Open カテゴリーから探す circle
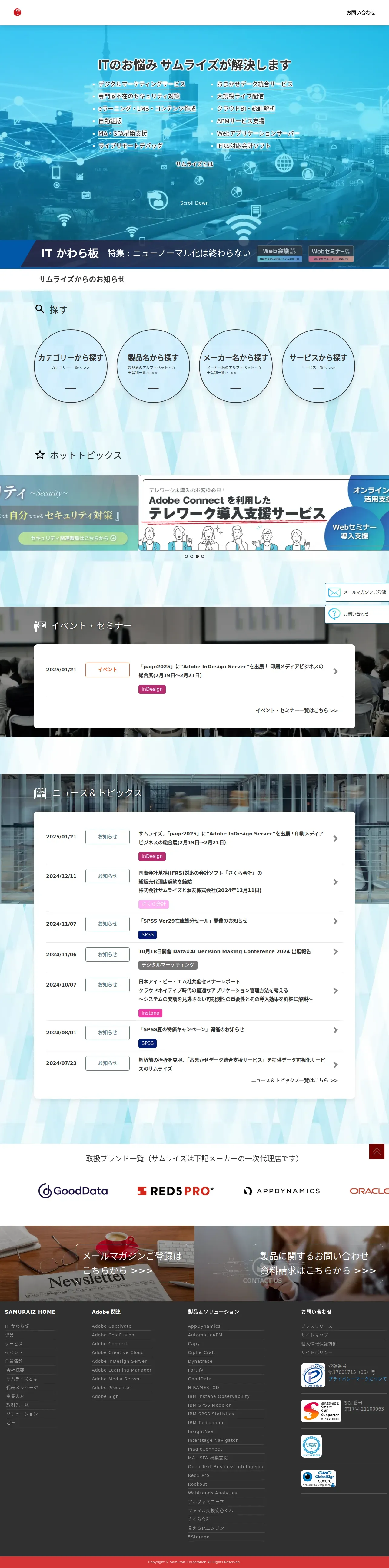This screenshot has height=1568, width=389. click(71, 366)
